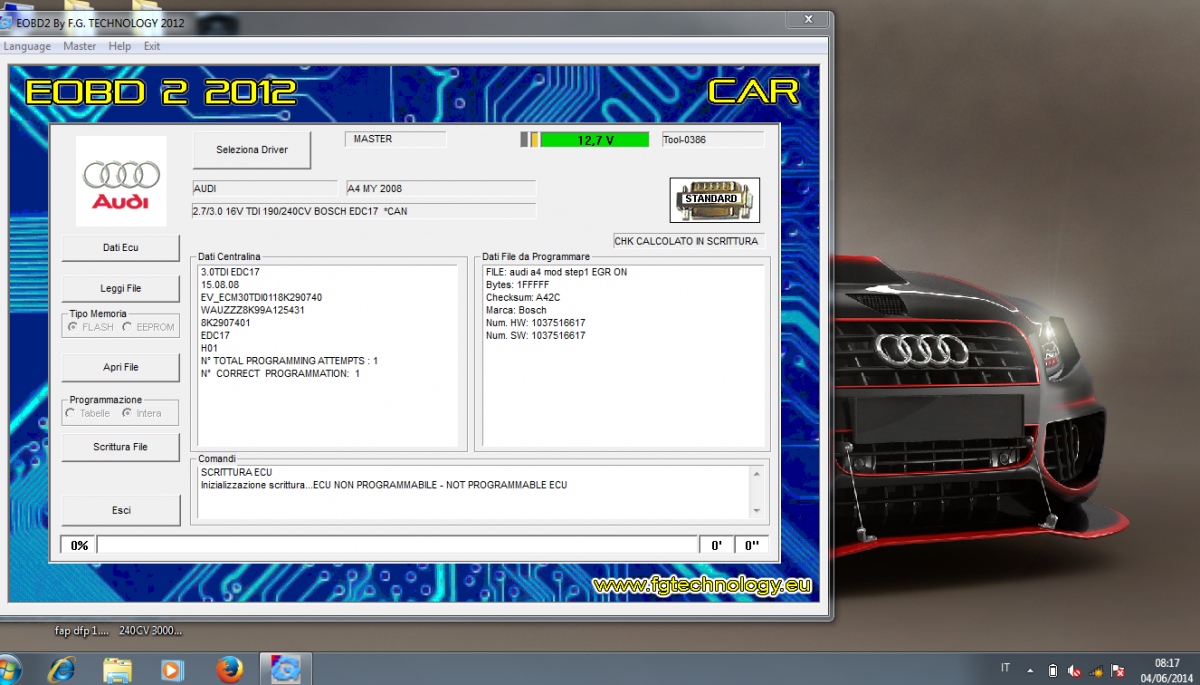Click the Num. HW: 1037516617 line

point(535,322)
